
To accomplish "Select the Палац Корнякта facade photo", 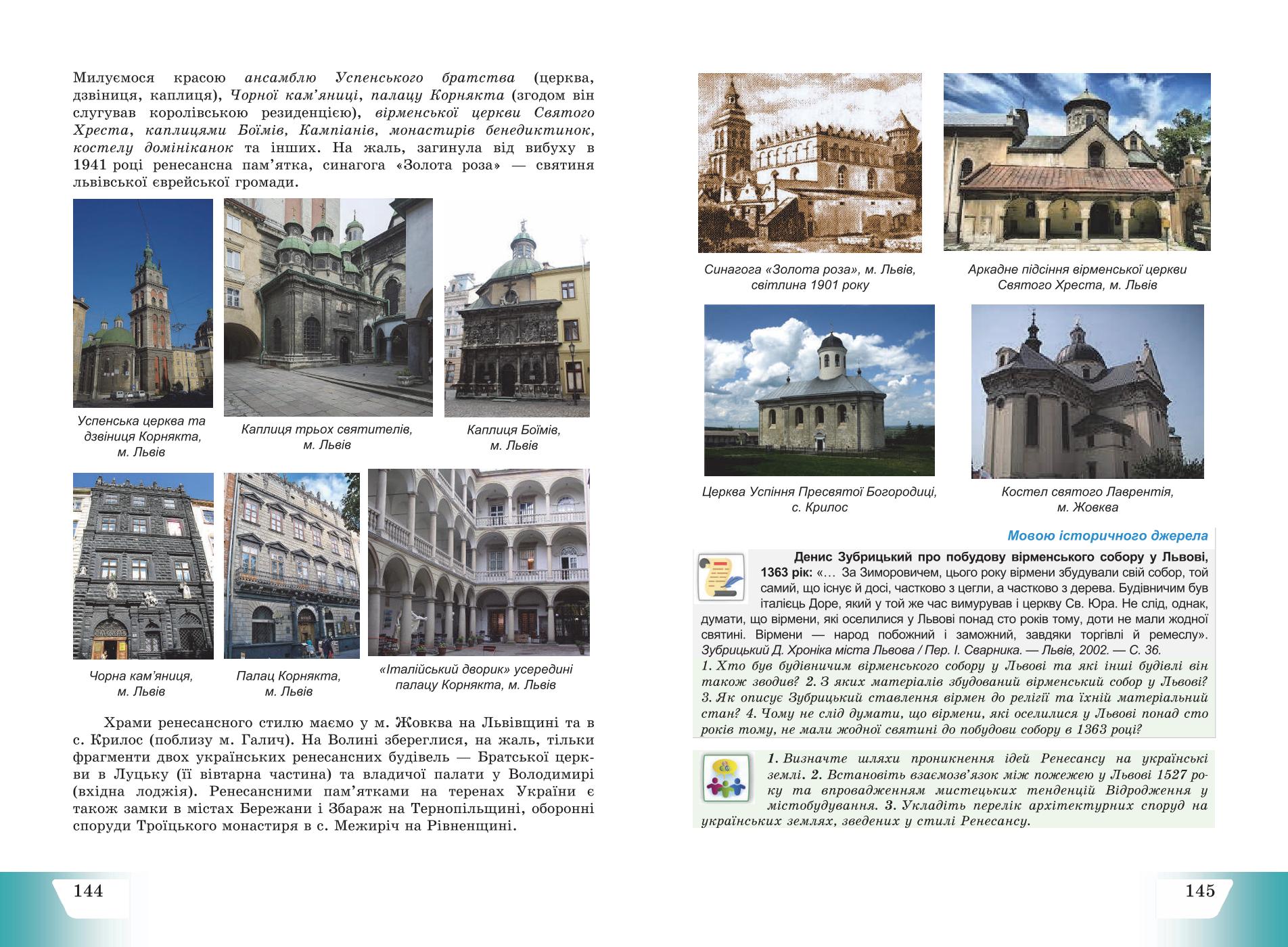I will coord(292,565).
